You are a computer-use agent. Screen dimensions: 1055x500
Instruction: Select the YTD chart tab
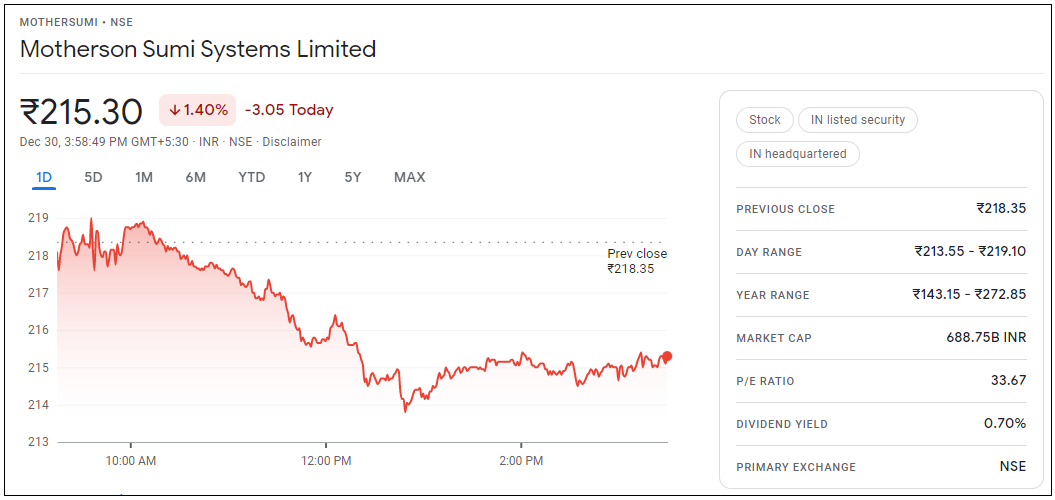[x=252, y=178]
